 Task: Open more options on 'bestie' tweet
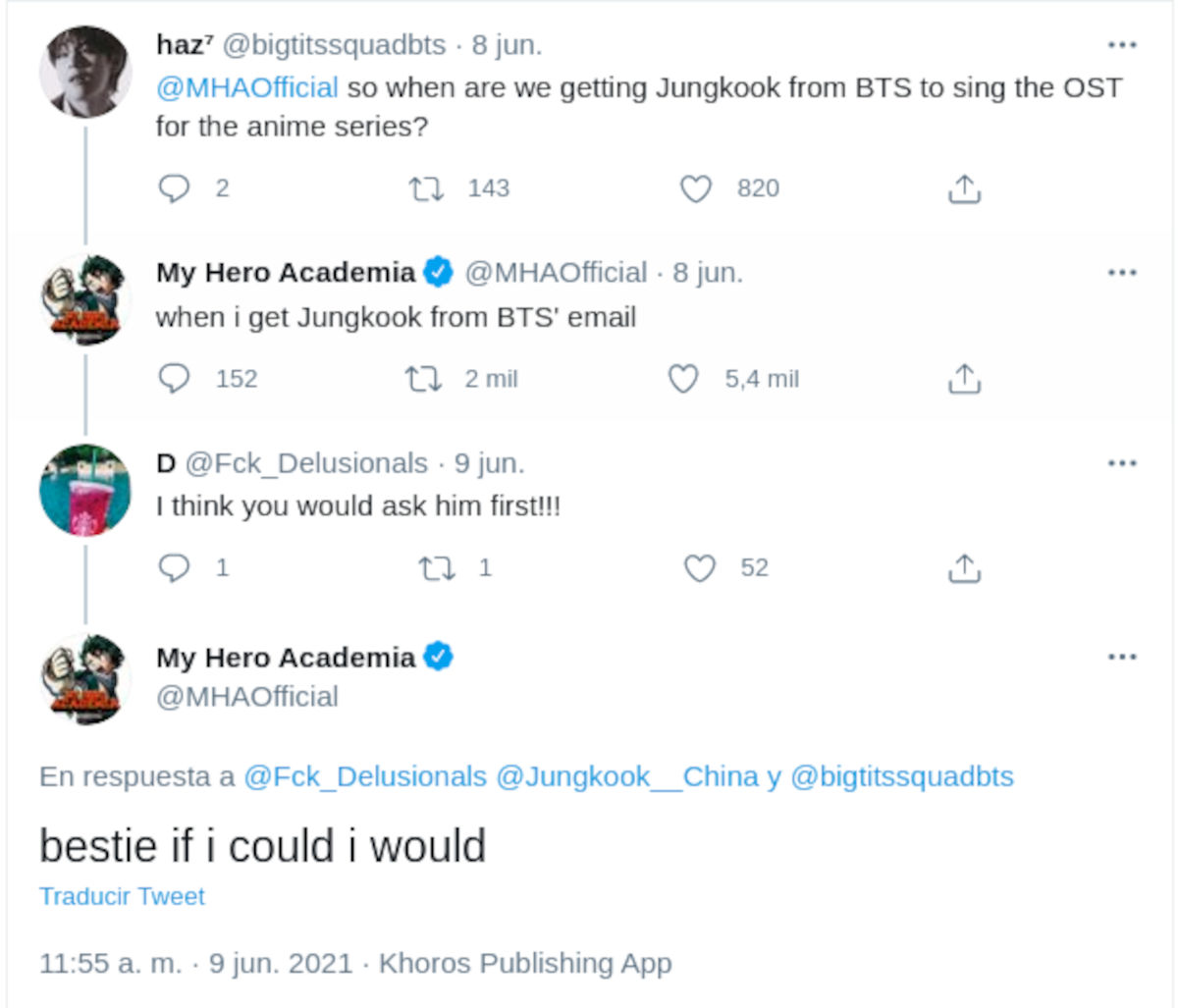[x=1122, y=657]
